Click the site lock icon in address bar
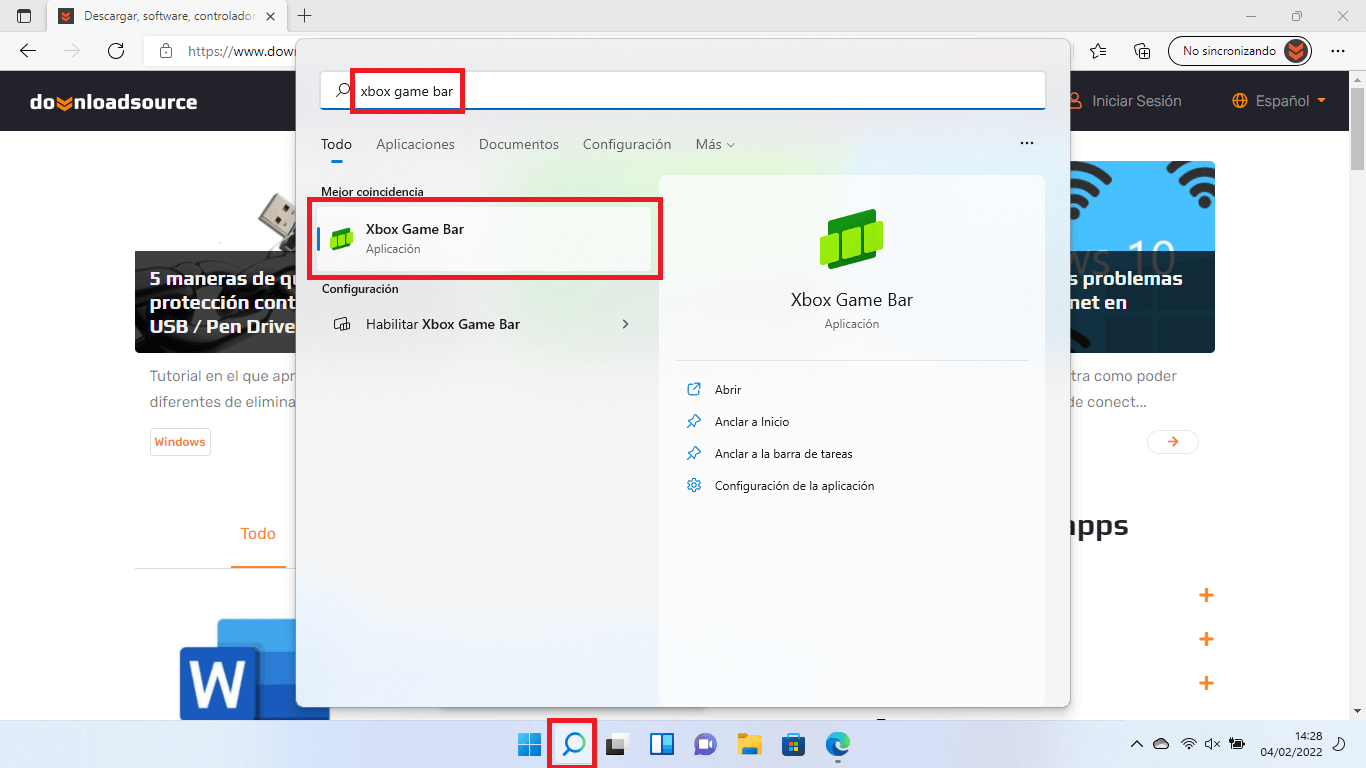The height and width of the screenshot is (768, 1366). pyautogui.click(x=166, y=50)
